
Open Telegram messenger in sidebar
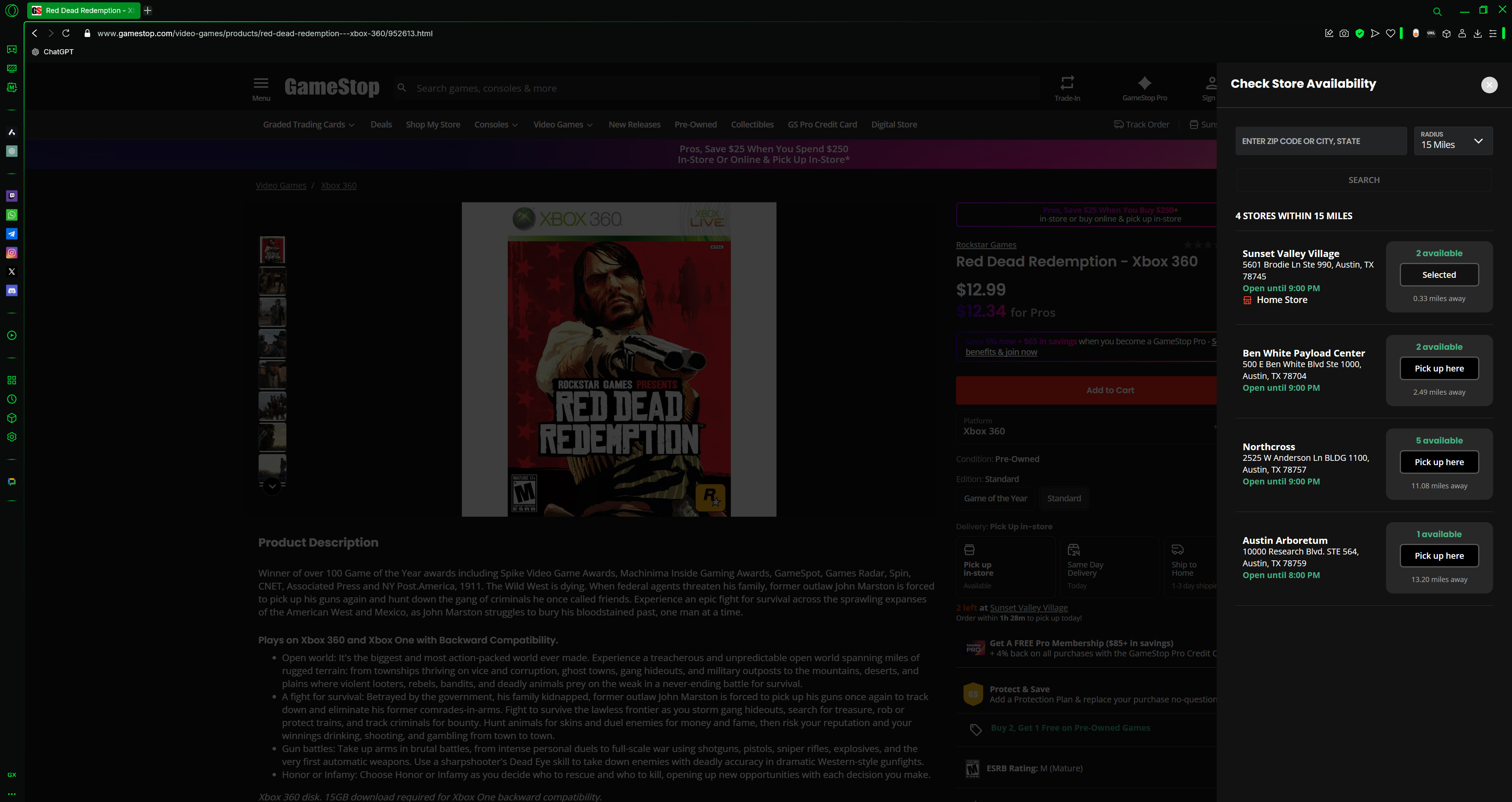[12, 234]
